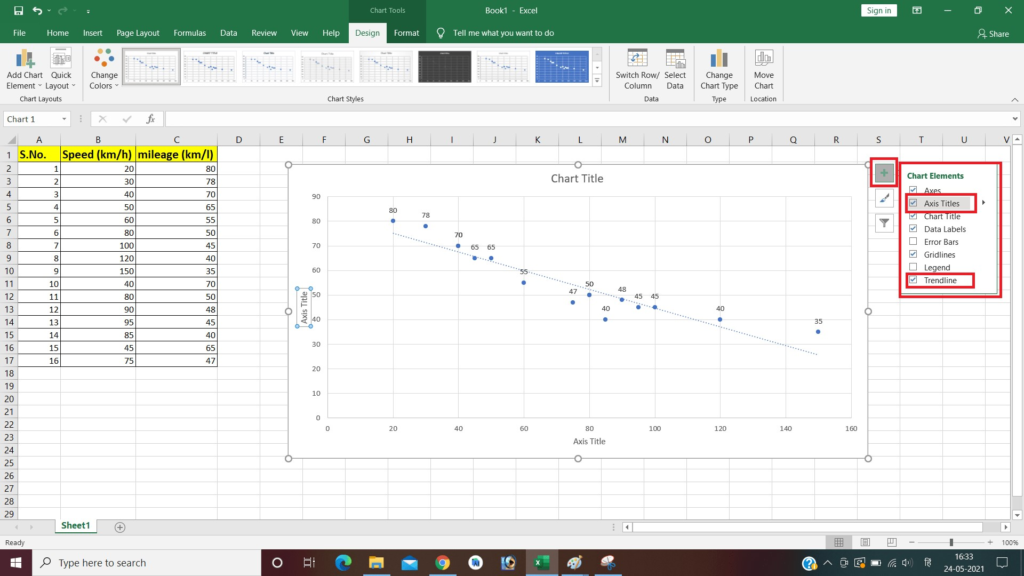Open the undo history dropdown arrow
1024x576 pixels.
pos(49,10)
